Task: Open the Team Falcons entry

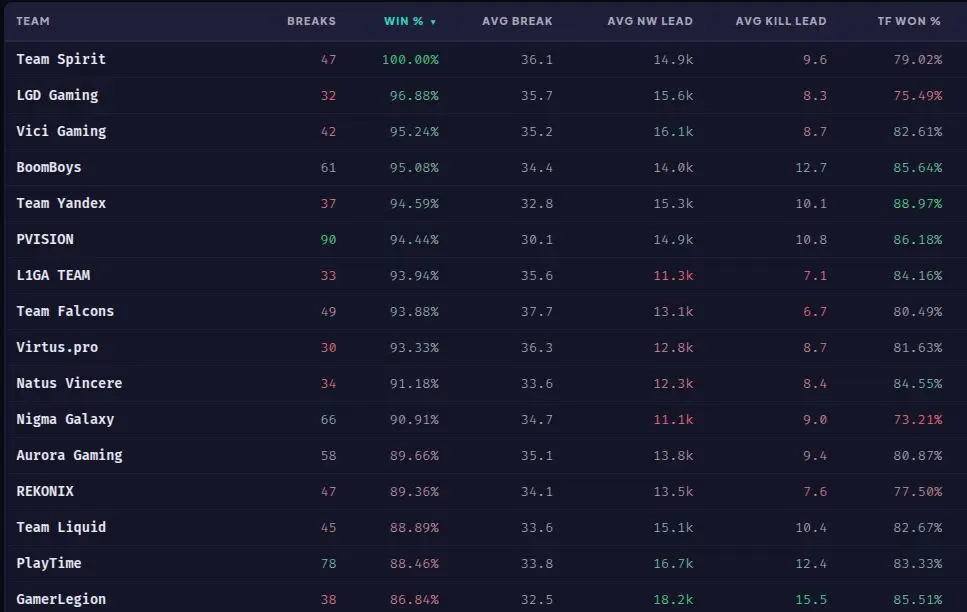Action: (65, 311)
